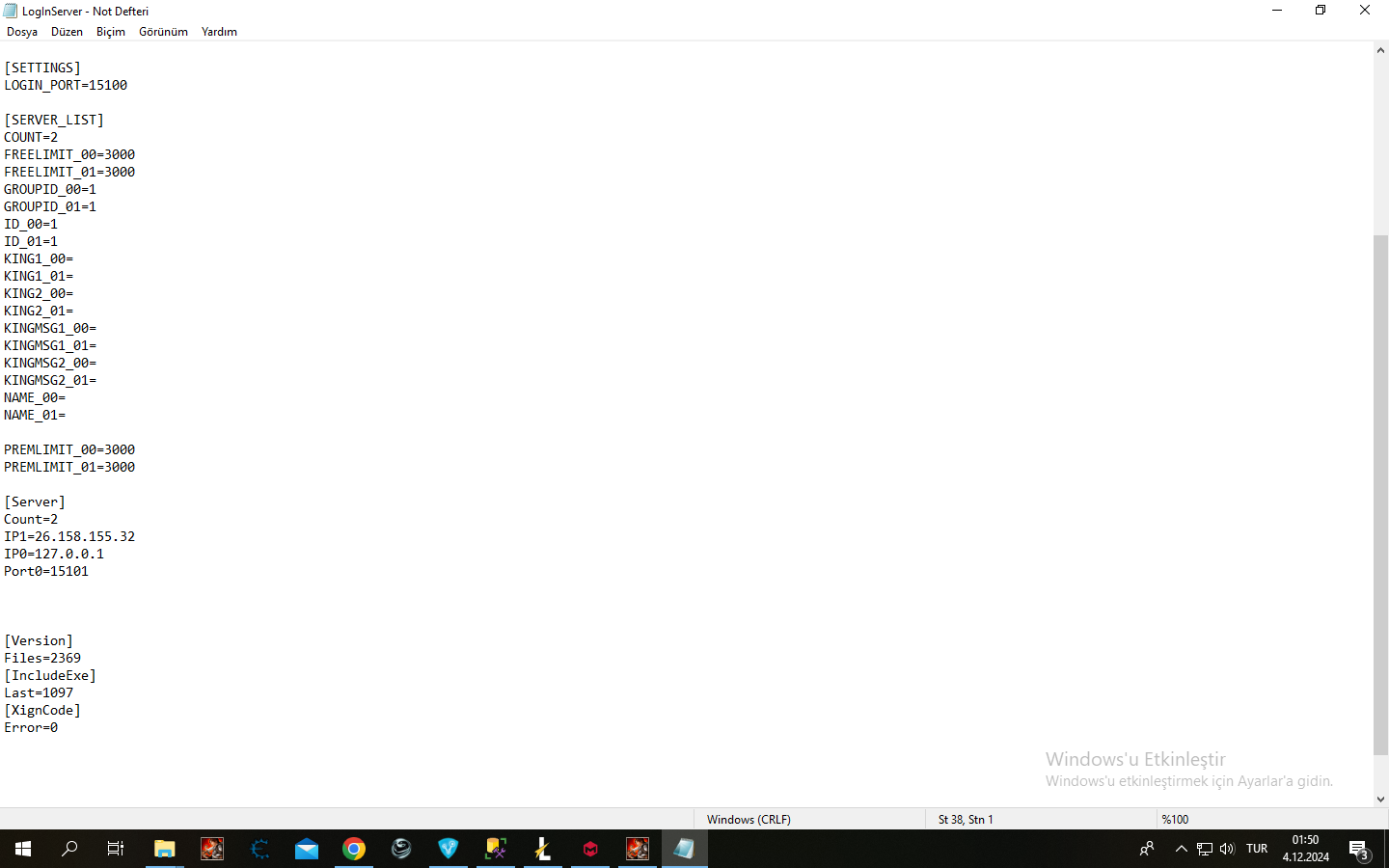1389x868 pixels.
Task: Click the COUNT=2 line
Action: (x=31, y=137)
